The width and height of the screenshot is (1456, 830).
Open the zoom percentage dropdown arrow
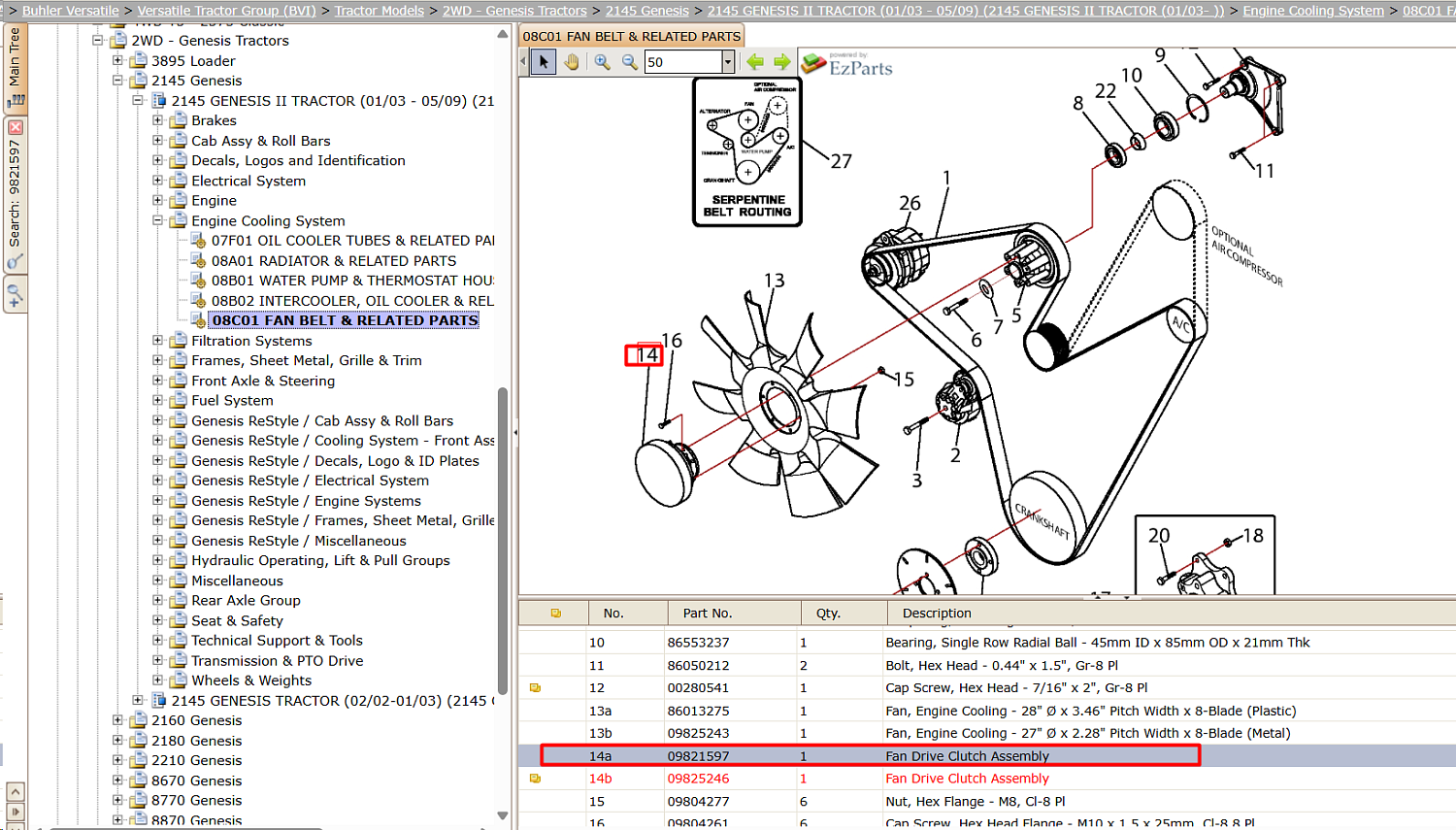point(728,62)
